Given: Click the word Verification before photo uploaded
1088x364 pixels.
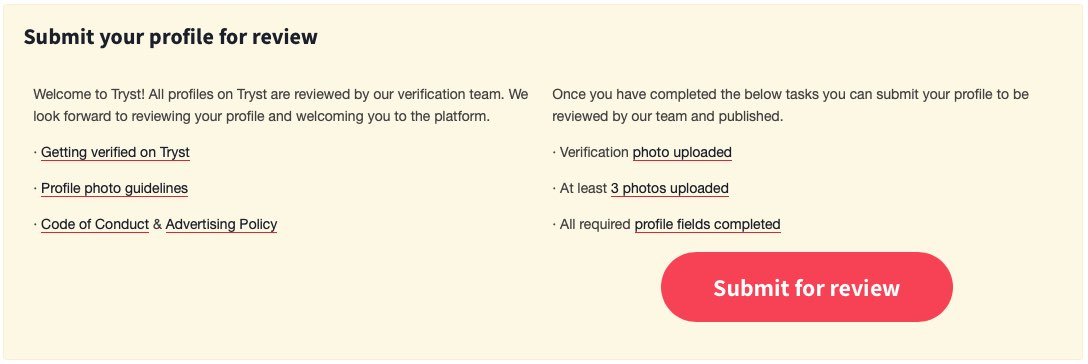Looking at the screenshot, I should [x=594, y=153].
